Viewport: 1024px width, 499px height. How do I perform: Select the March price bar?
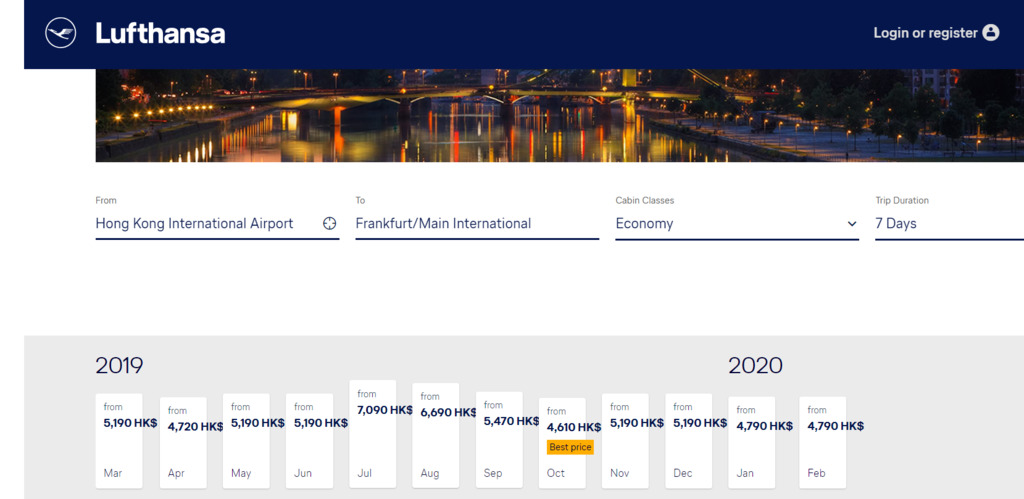pyautogui.click(x=119, y=440)
